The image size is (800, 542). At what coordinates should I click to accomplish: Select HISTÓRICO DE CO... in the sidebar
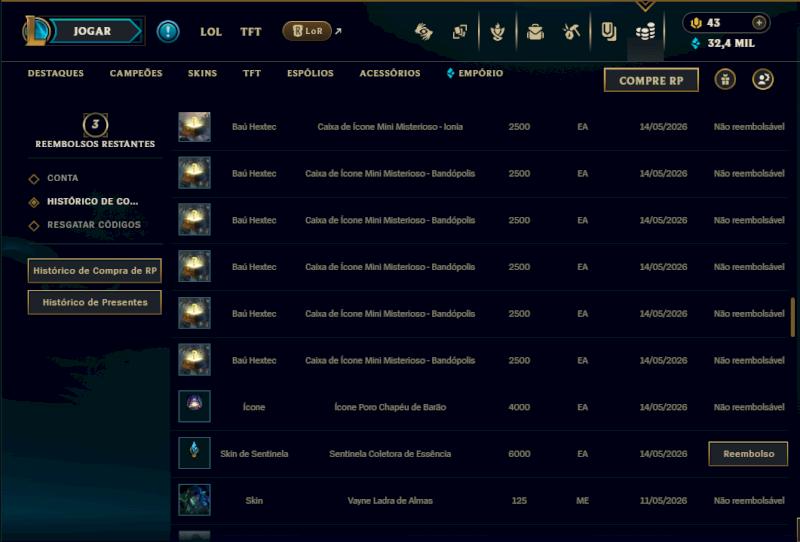point(83,202)
